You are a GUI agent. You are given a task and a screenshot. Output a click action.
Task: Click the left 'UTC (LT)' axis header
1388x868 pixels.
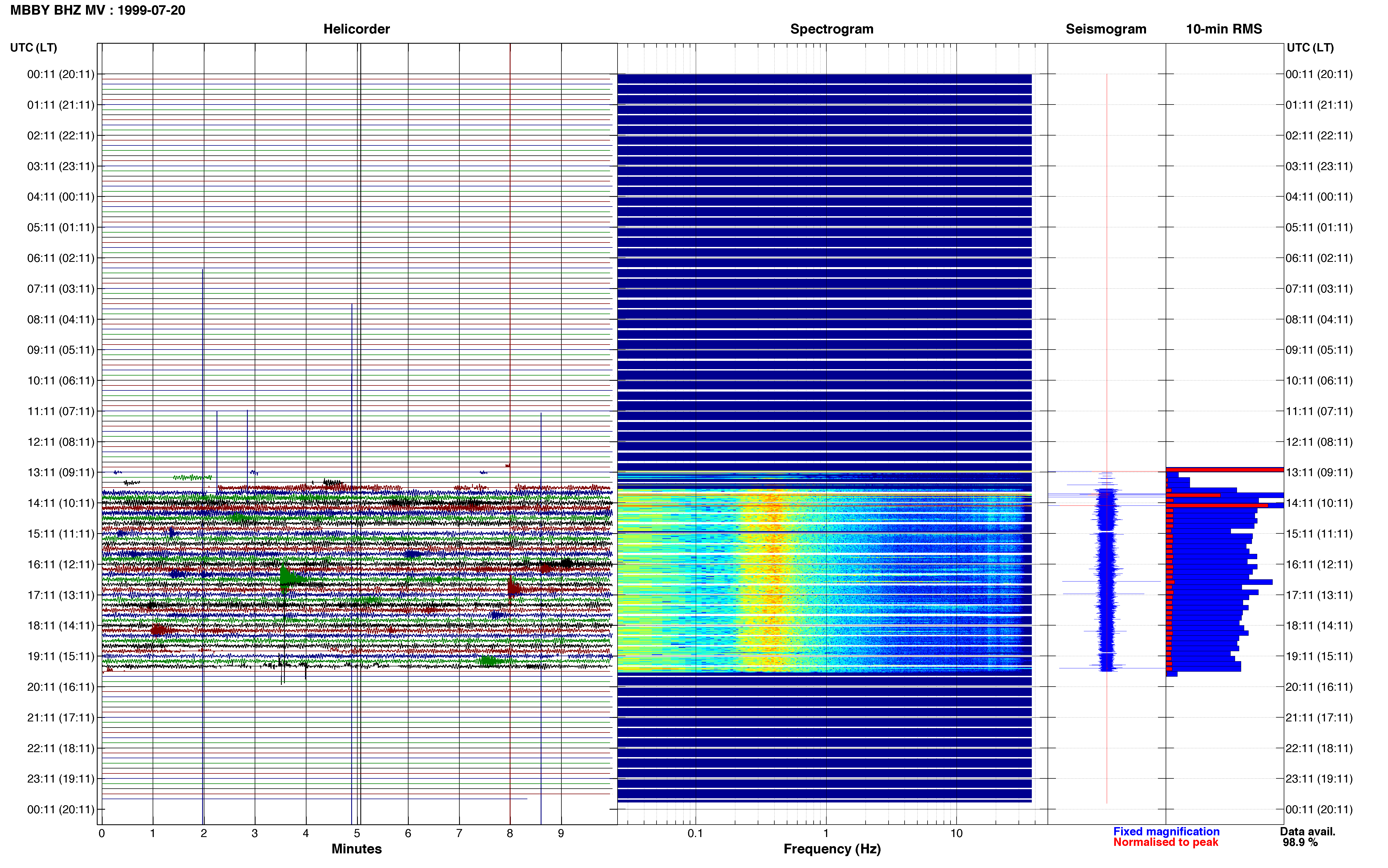[x=34, y=48]
